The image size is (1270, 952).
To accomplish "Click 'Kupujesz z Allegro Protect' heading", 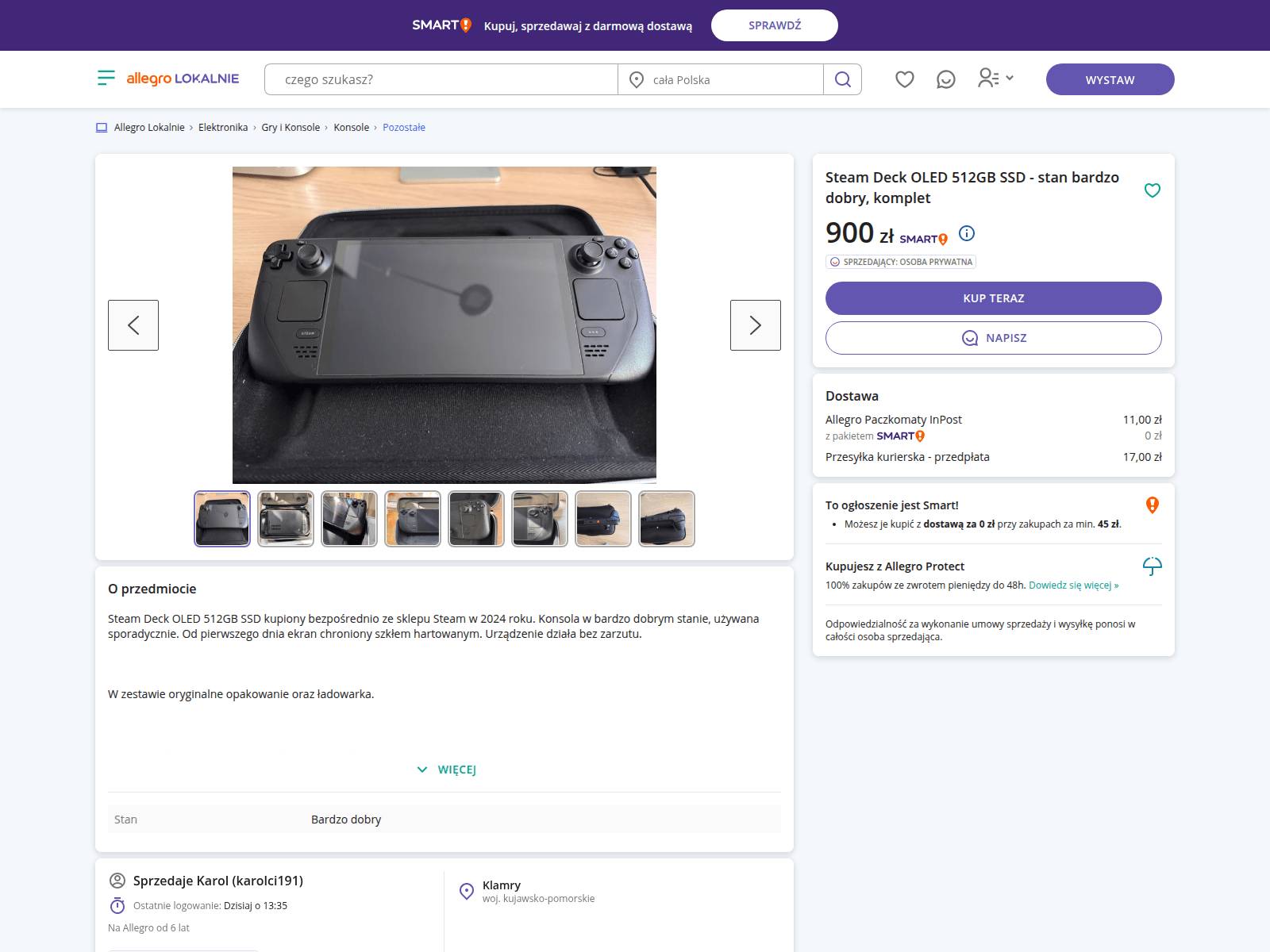I will [x=895, y=566].
